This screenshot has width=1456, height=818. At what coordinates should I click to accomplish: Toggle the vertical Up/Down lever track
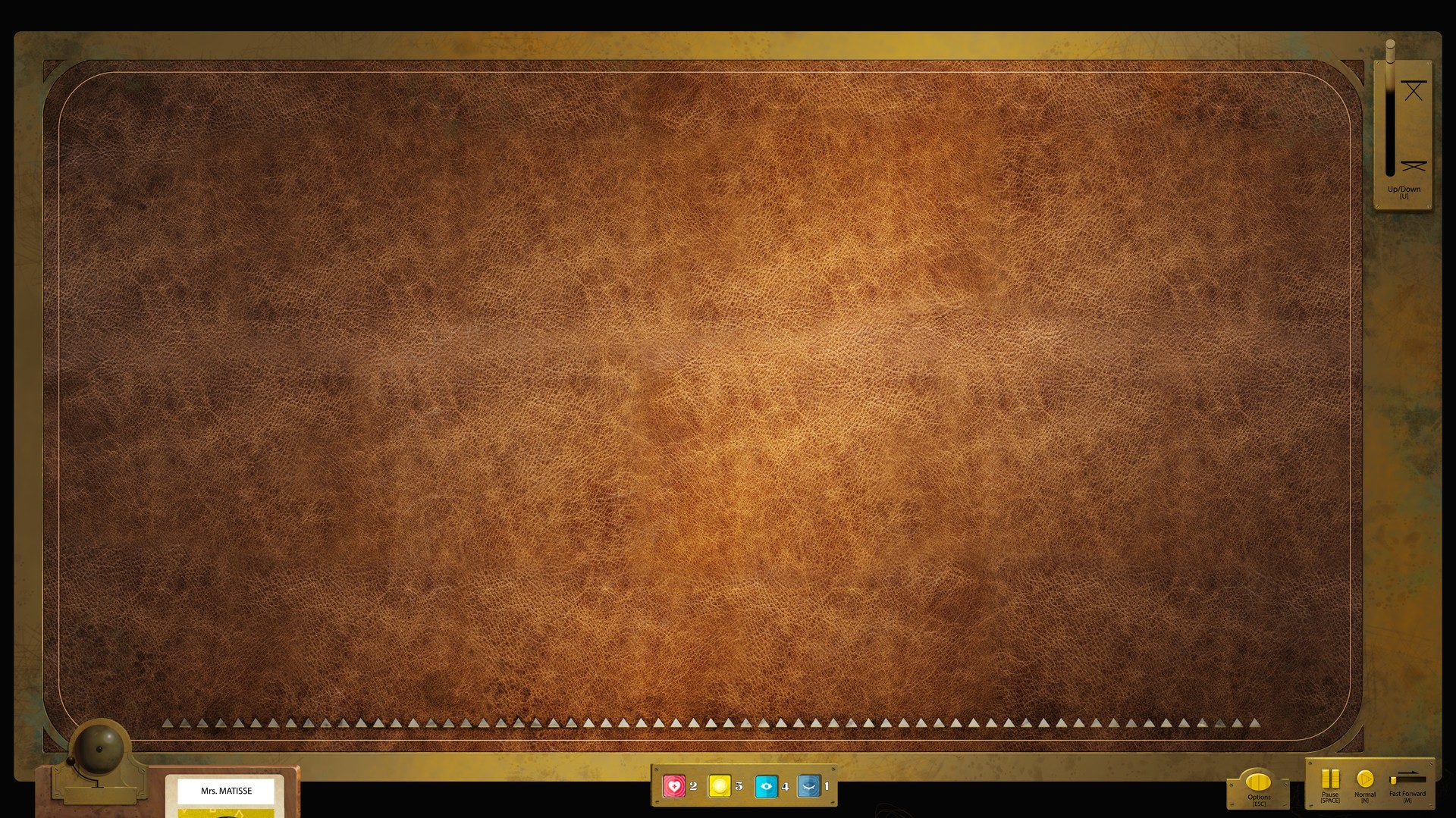[x=1390, y=121]
